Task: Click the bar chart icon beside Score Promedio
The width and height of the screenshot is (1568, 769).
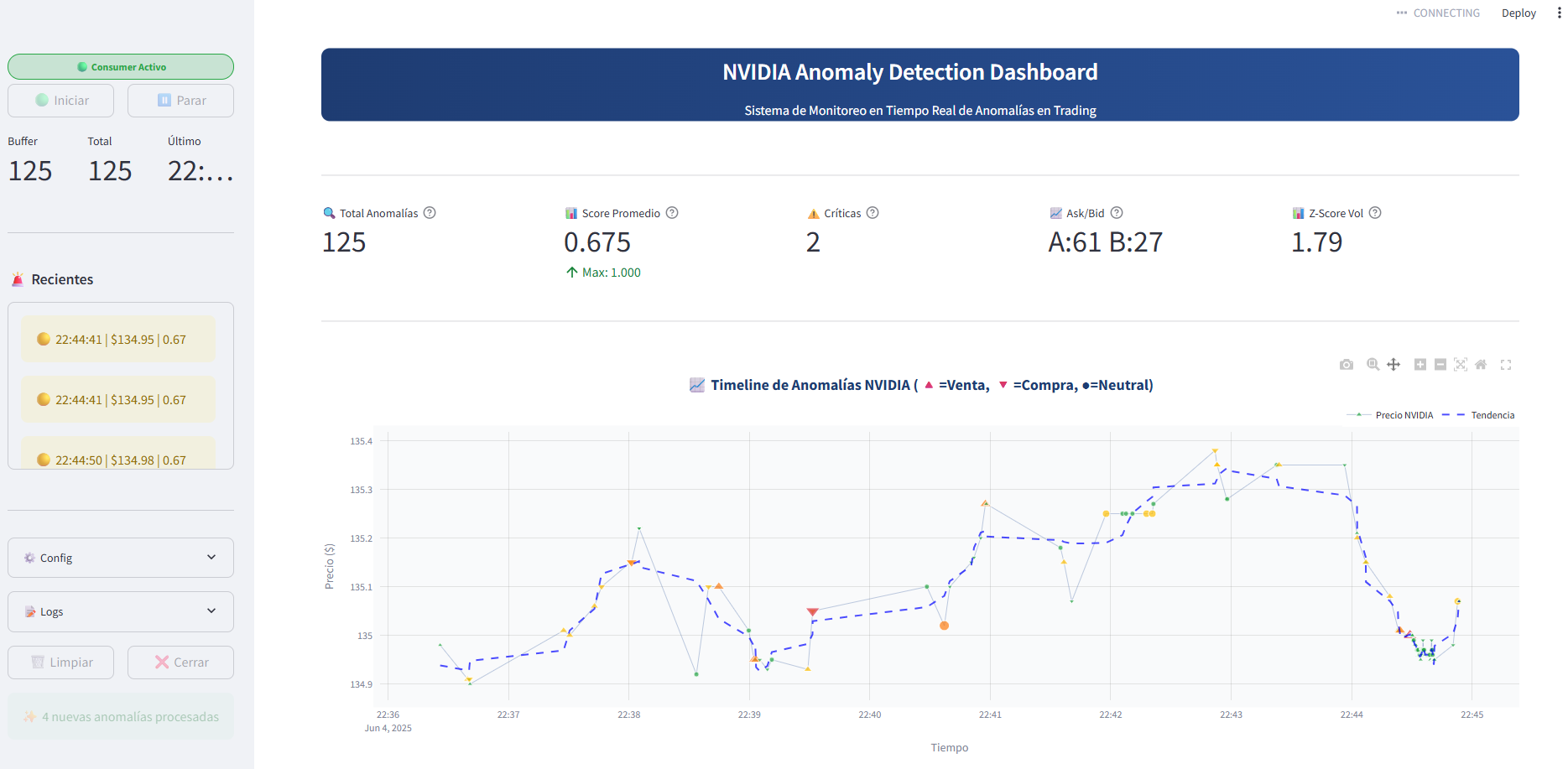Action: tap(571, 213)
